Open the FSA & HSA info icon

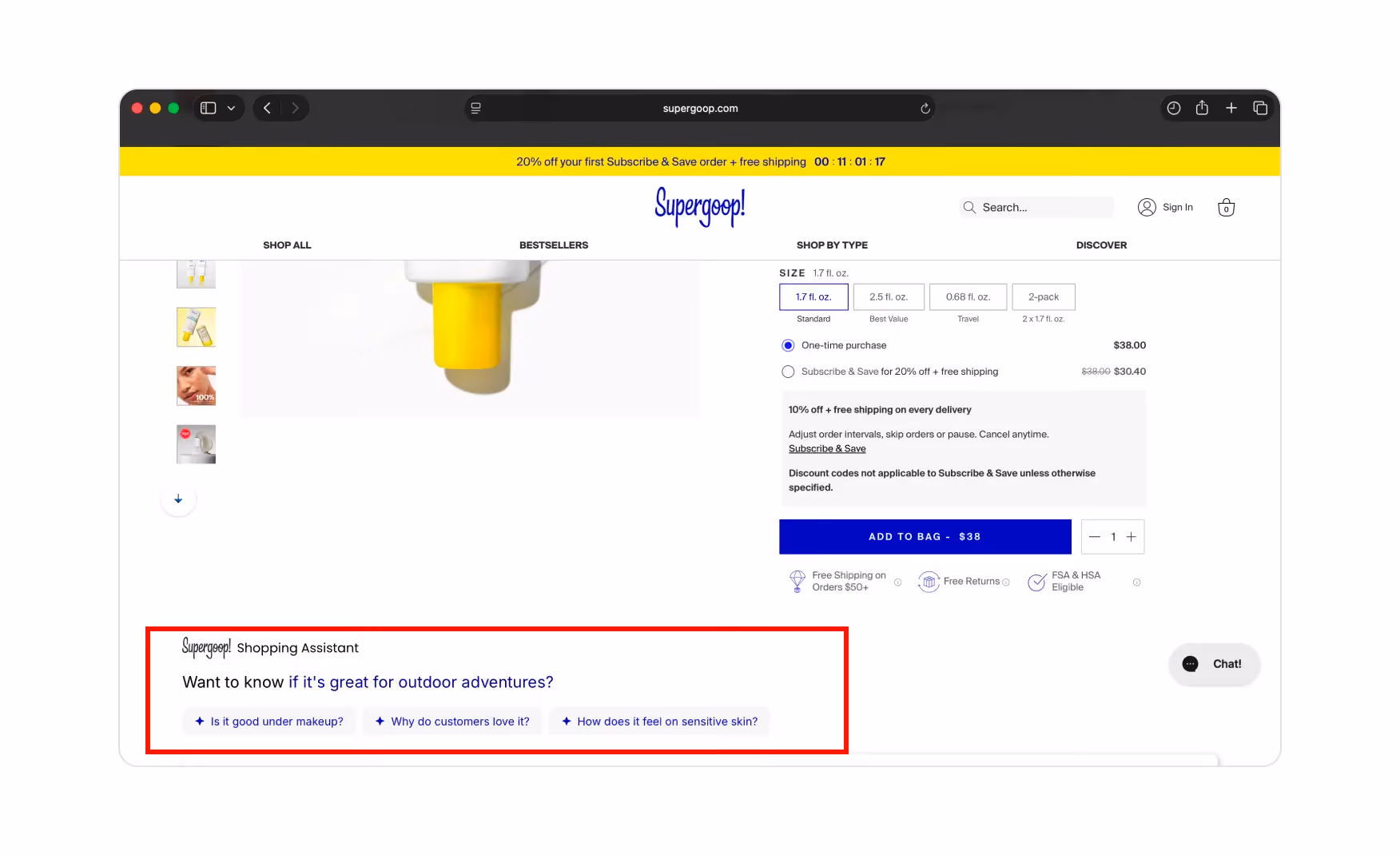click(1136, 583)
